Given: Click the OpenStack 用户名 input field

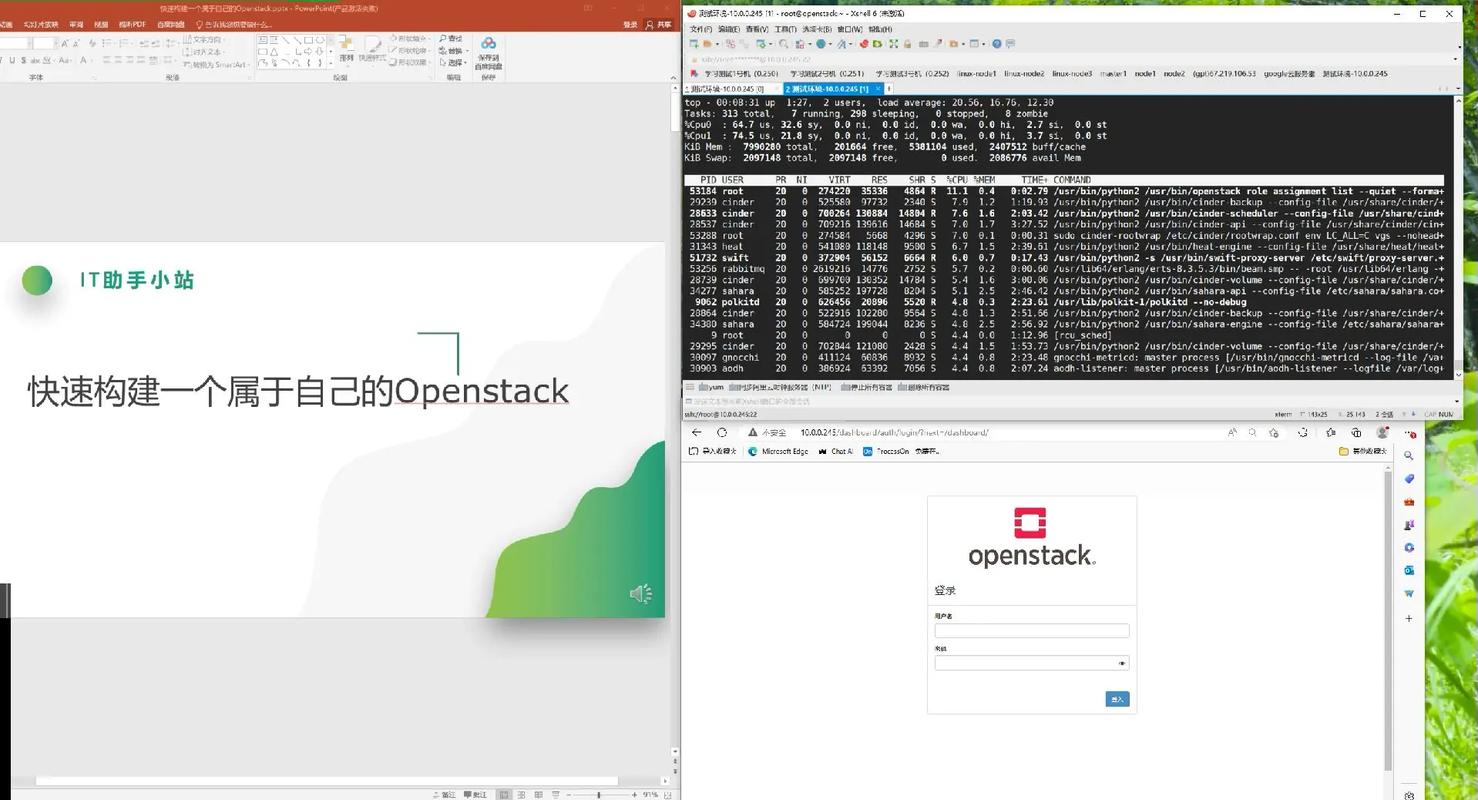Looking at the screenshot, I should [x=1031, y=630].
